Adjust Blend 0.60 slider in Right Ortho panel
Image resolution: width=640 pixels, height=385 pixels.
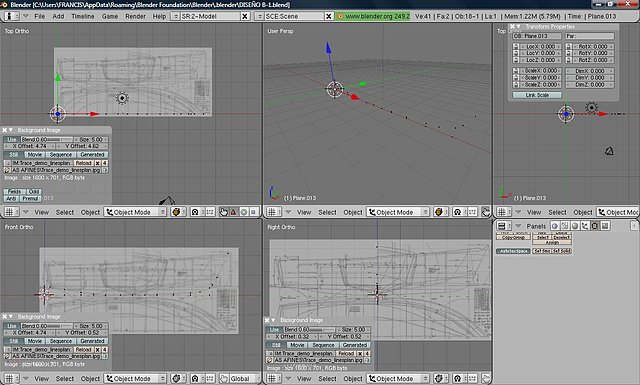click(309, 330)
